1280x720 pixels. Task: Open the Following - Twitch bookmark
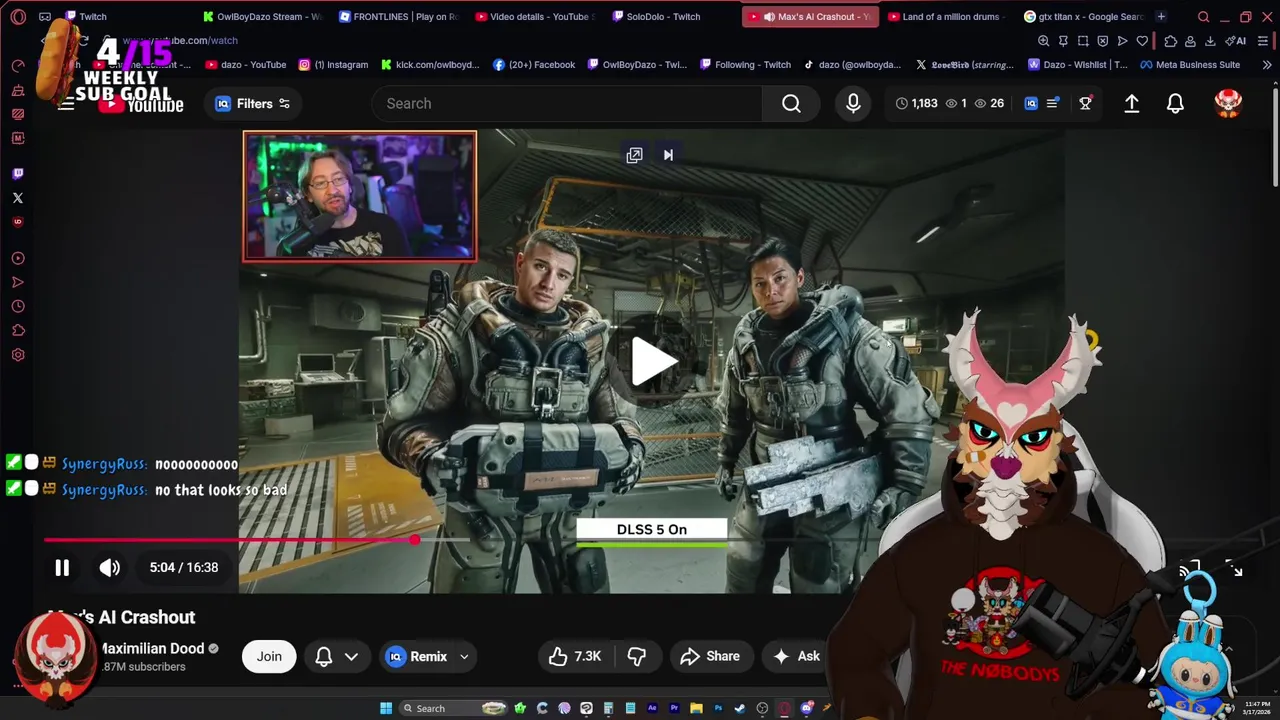745,65
